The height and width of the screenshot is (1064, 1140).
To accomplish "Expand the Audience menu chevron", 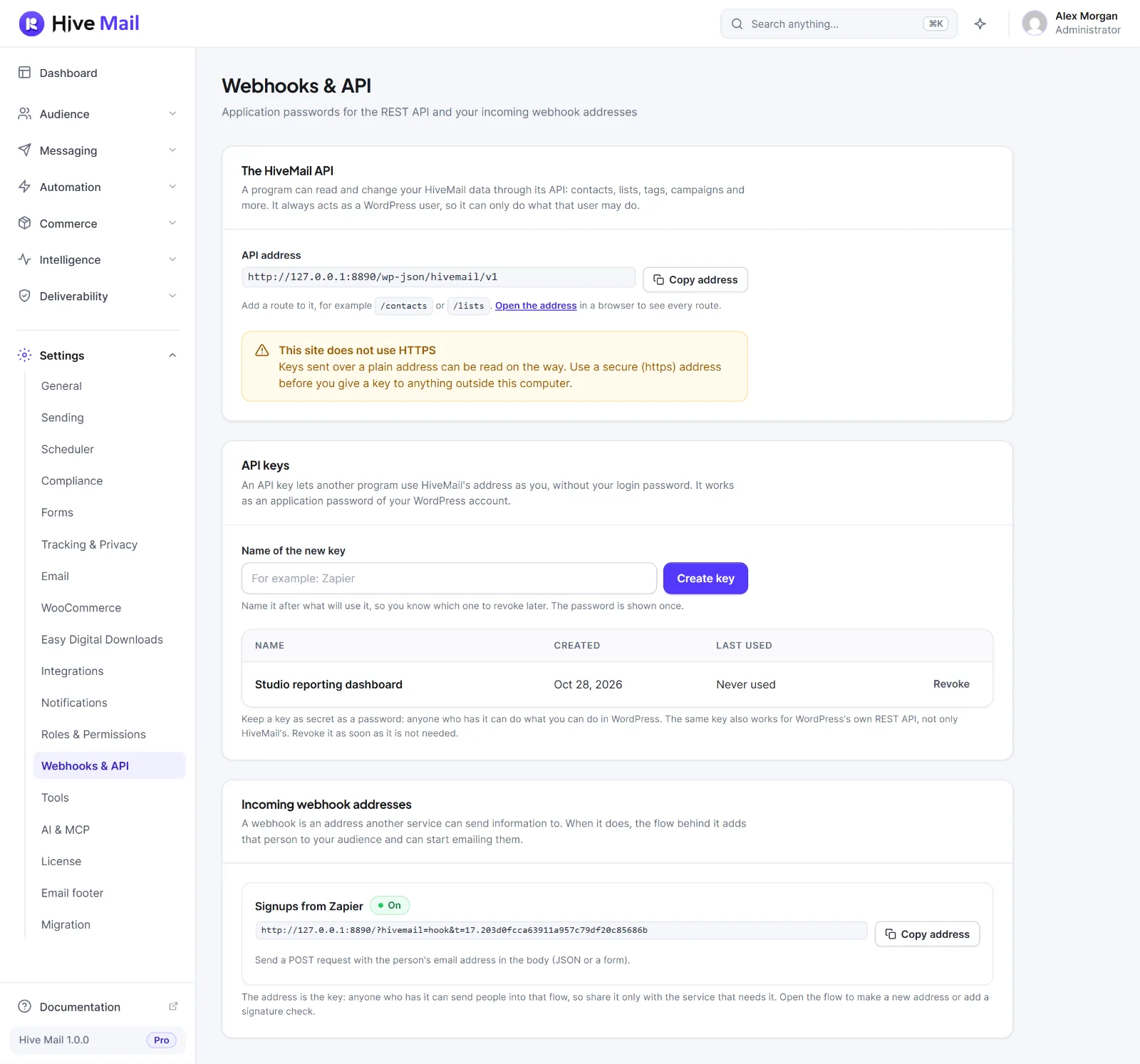I will 172,114.
